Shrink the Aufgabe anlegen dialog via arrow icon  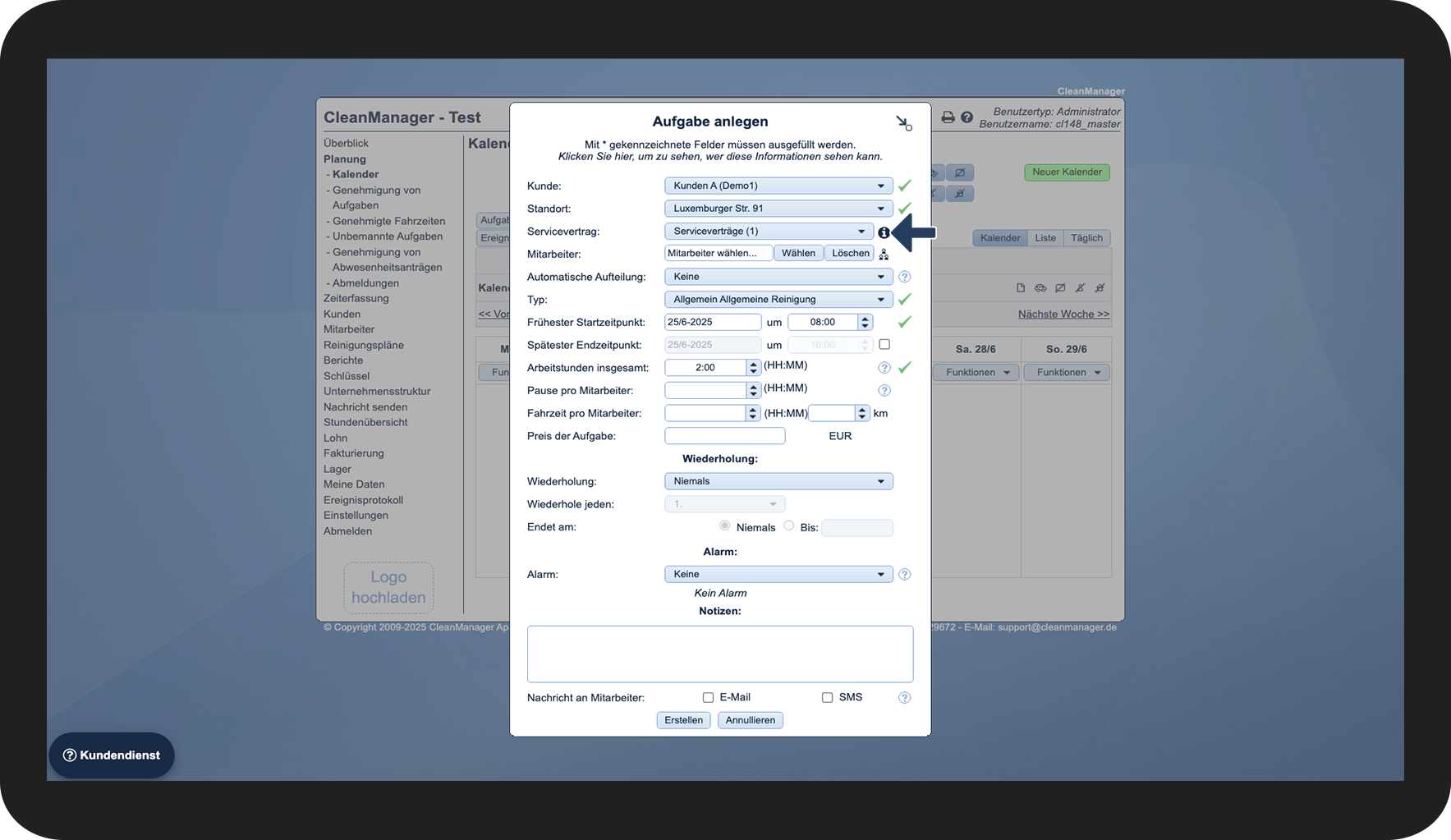(903, 123)
